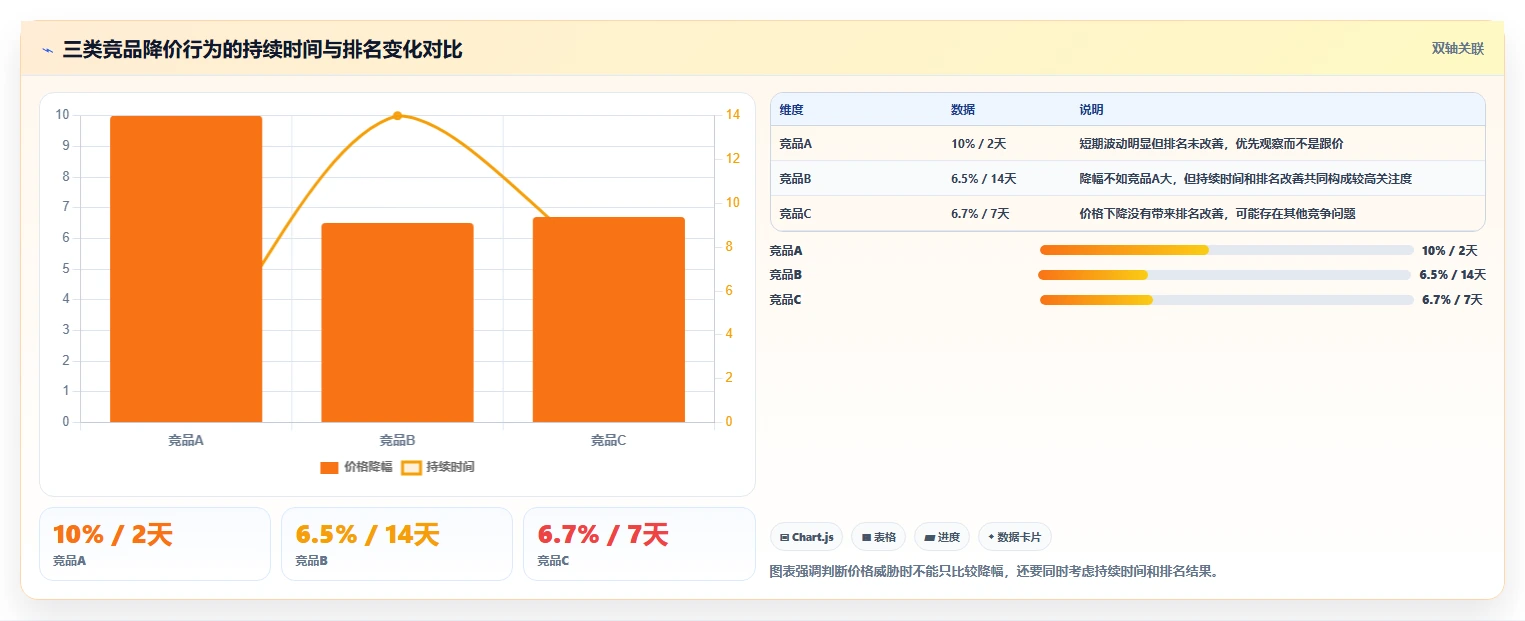Screen dimensions: 1525x621
Task: Open the 6.5% / 14天 data card
Action: [397, 544]
